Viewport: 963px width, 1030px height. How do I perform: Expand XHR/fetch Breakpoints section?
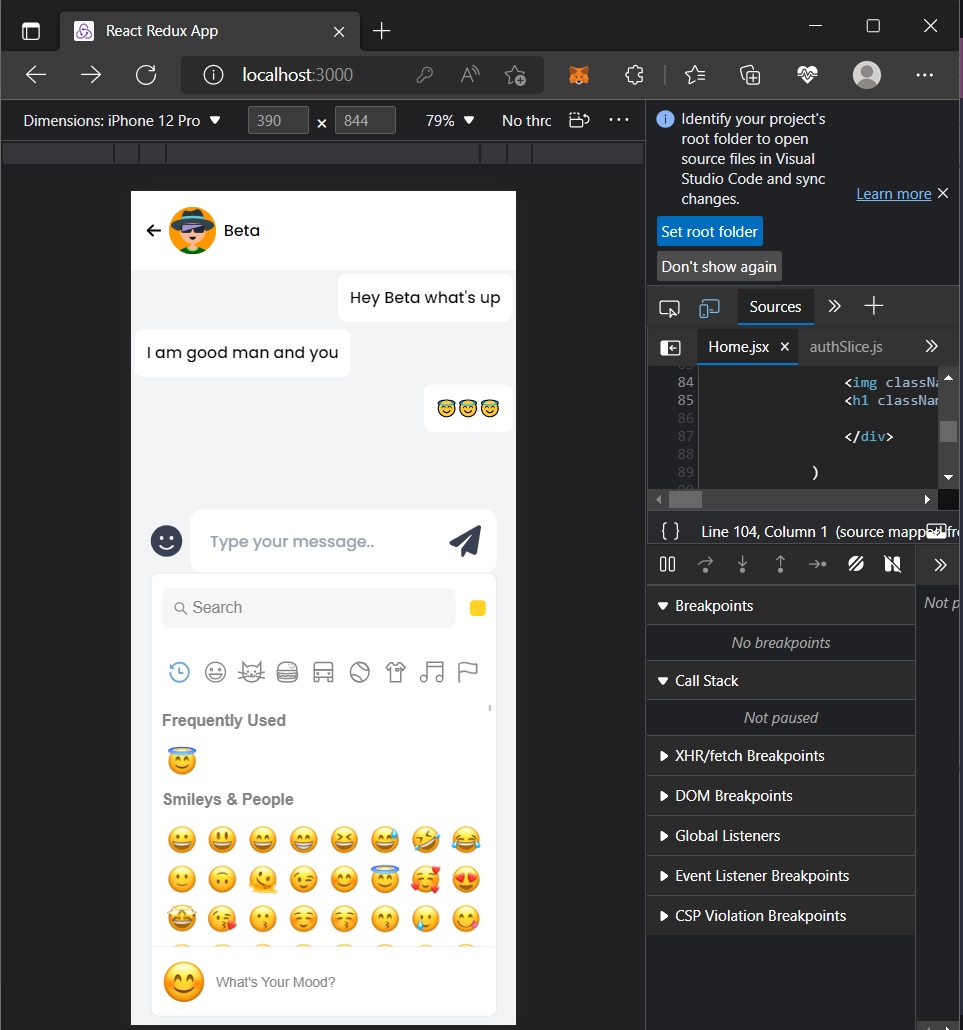coord(781,755)
